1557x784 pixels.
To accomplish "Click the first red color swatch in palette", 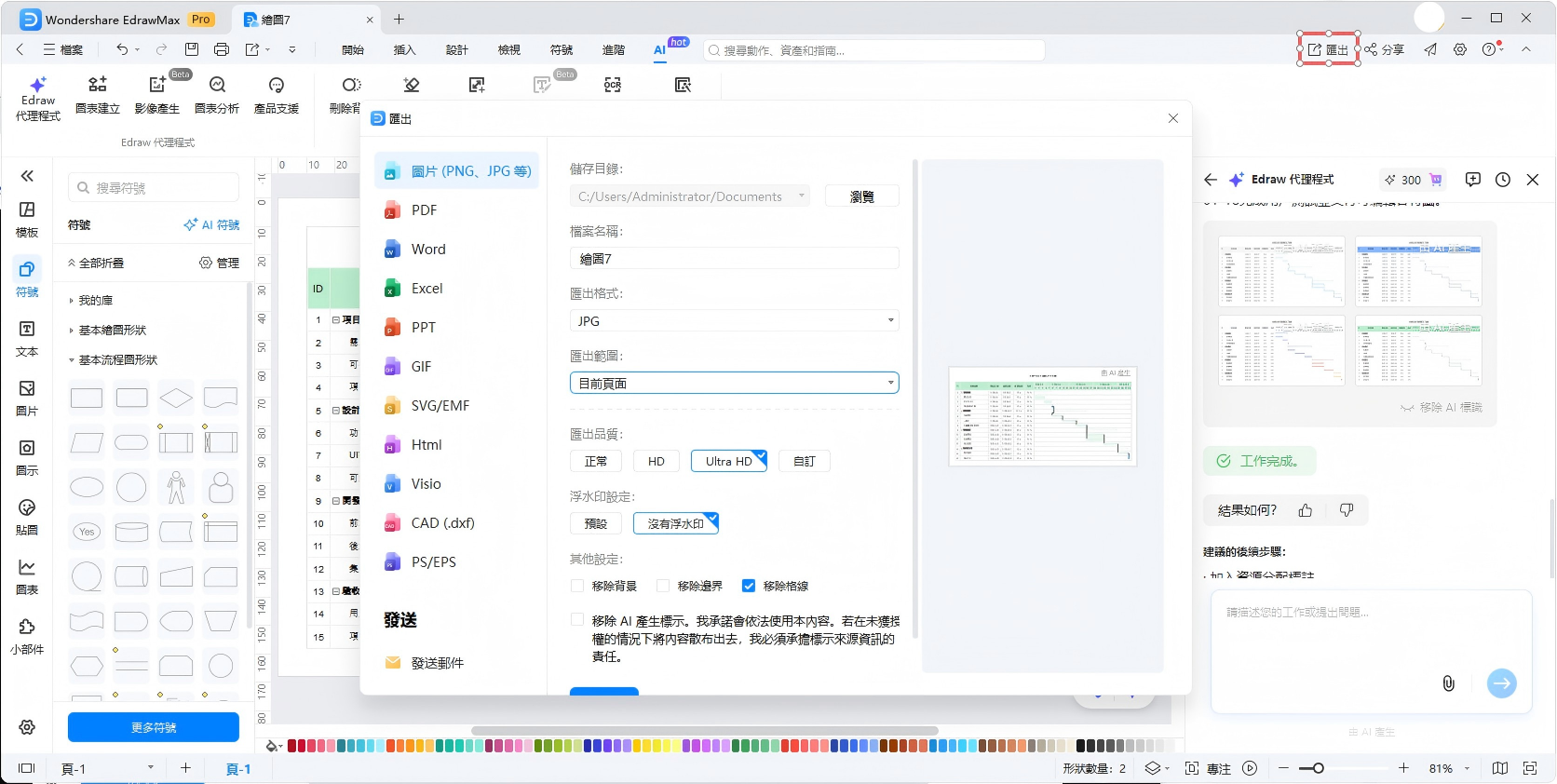I will click(x=292, y=746).
